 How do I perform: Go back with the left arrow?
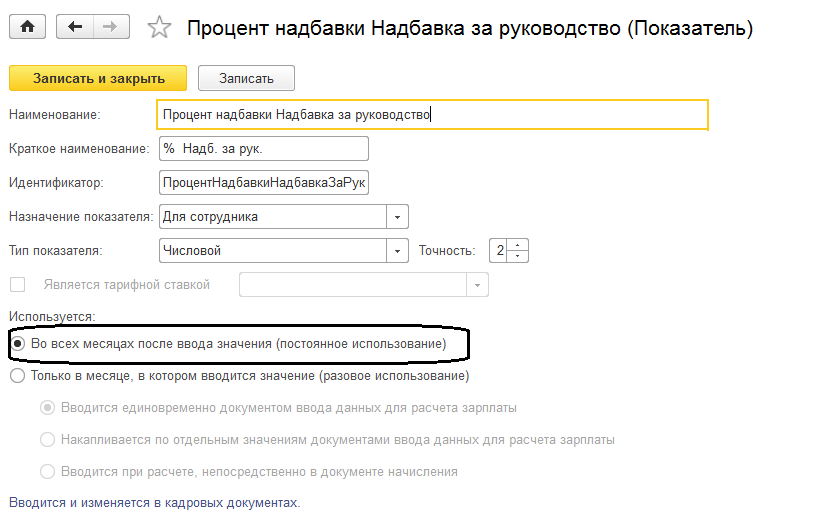point(75,27)
